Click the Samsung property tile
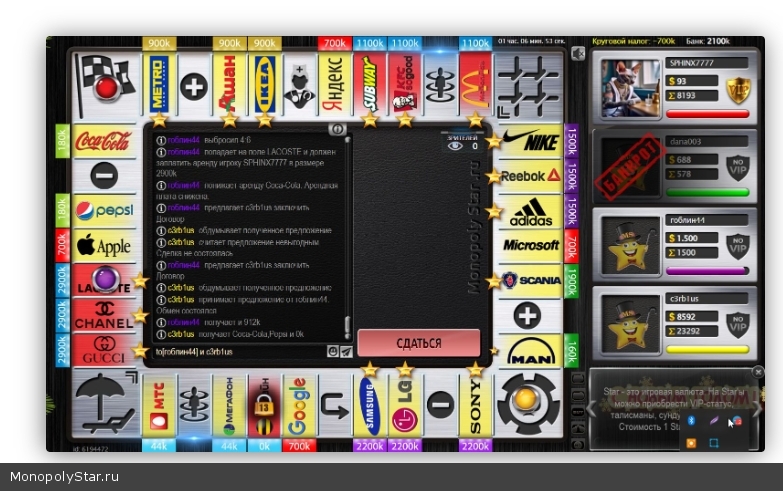The height and width of the screenshot is (491, 783). [x=369, y=406]
